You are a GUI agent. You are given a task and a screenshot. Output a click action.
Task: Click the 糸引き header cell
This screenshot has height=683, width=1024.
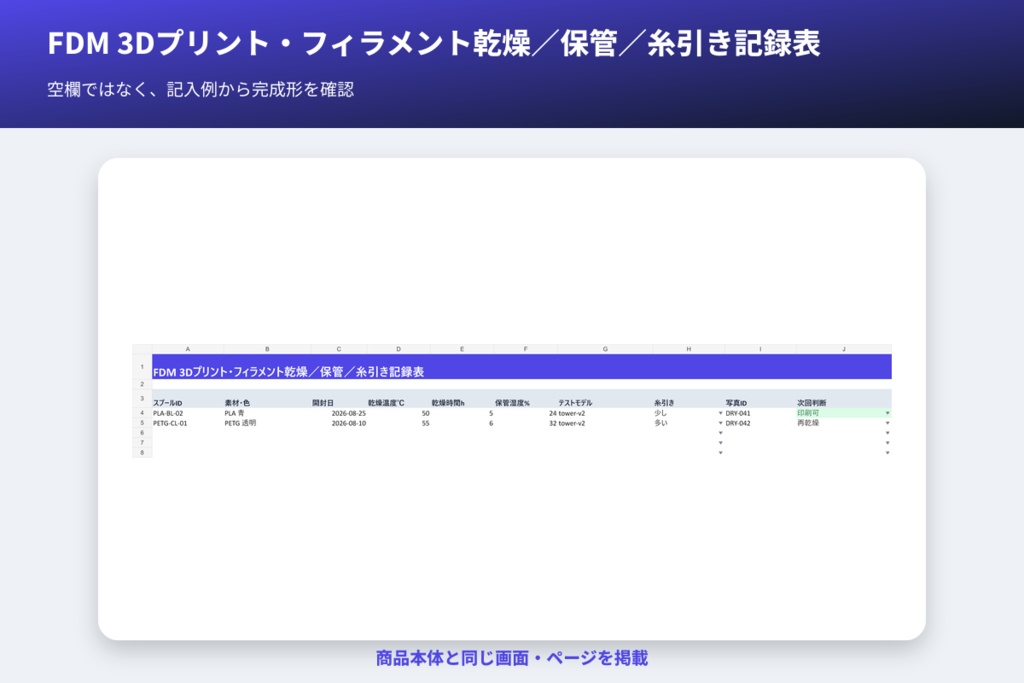coord(688,399)
